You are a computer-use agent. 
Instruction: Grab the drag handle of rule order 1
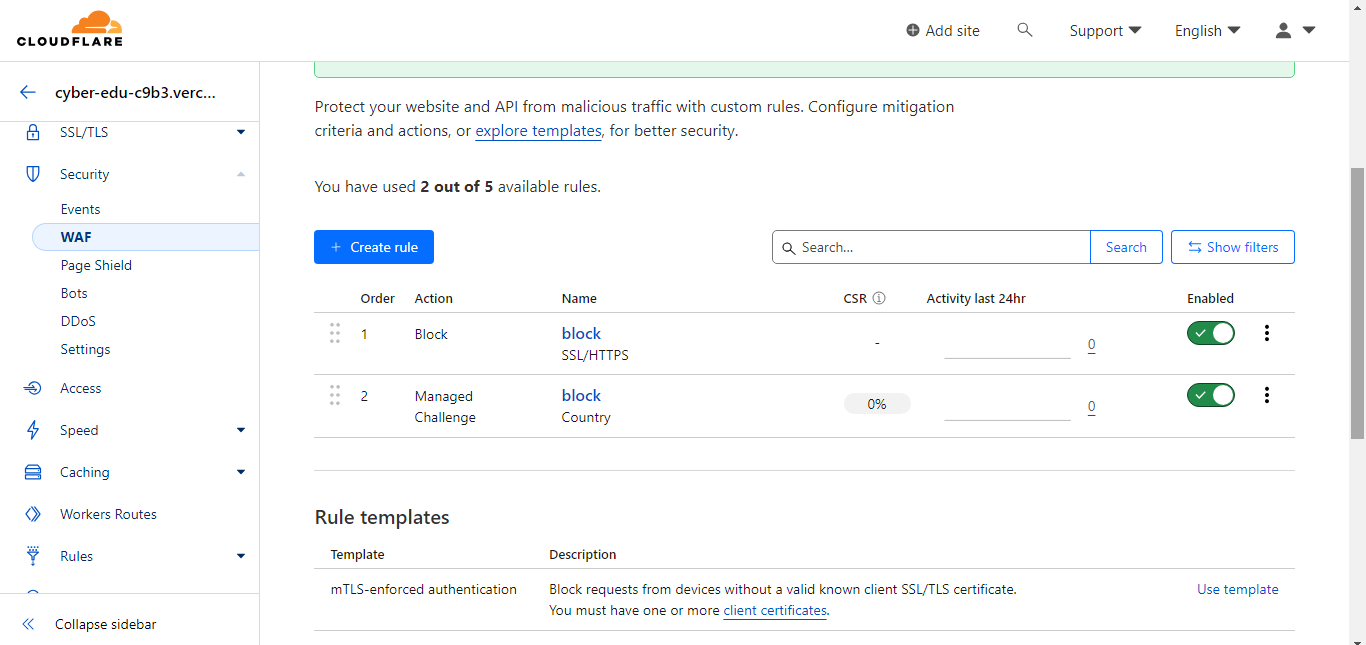[335, 333]
